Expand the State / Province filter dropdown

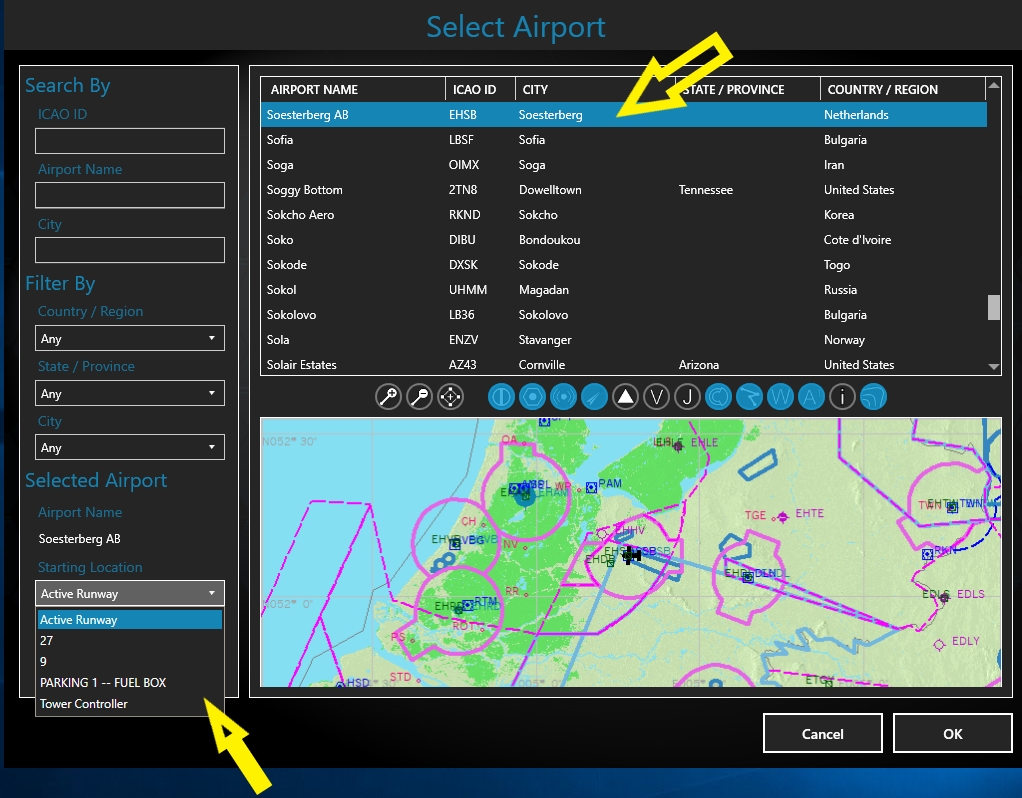130,393
